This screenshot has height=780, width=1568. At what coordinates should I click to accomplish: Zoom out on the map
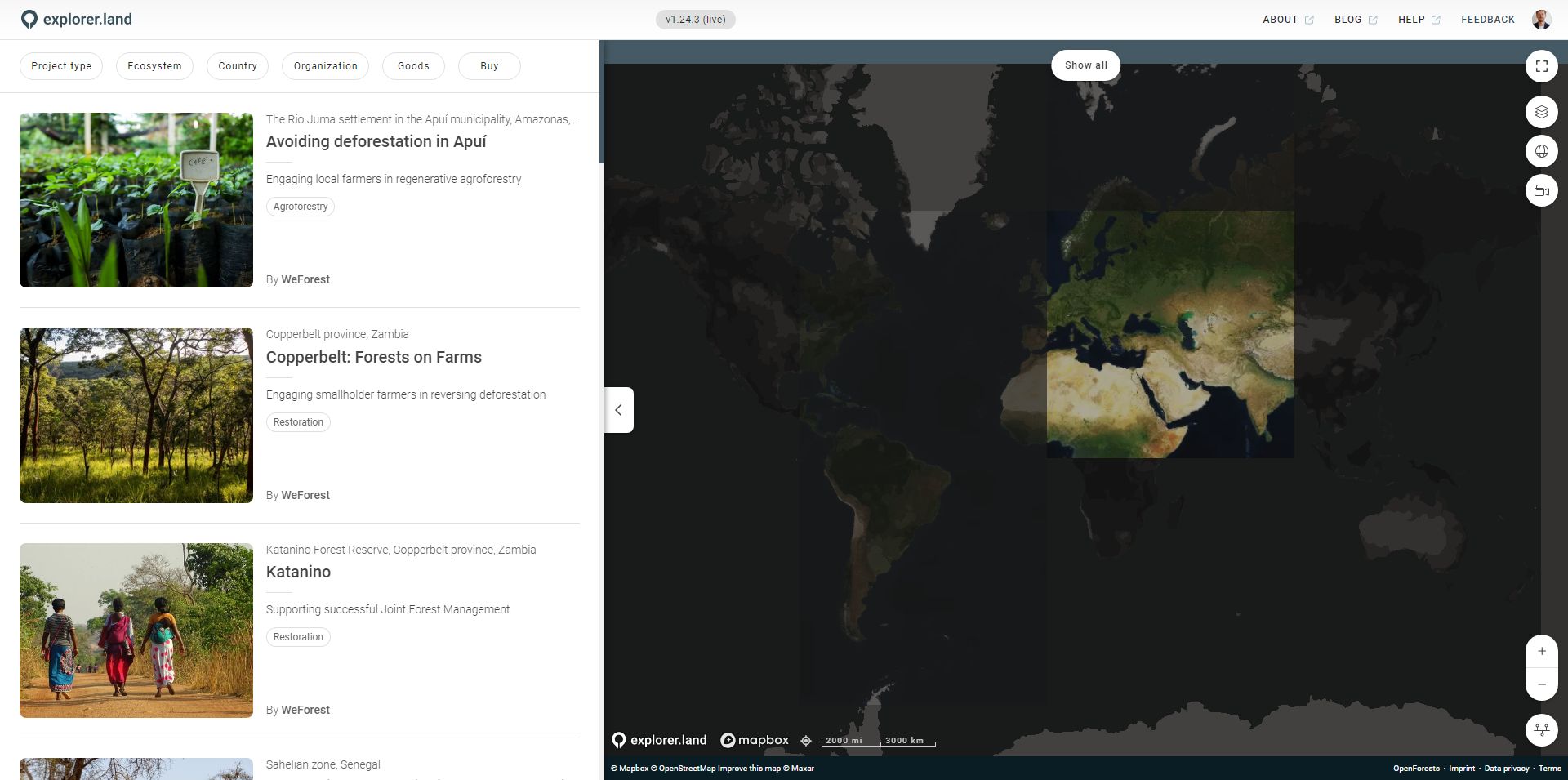point(1542,684)
